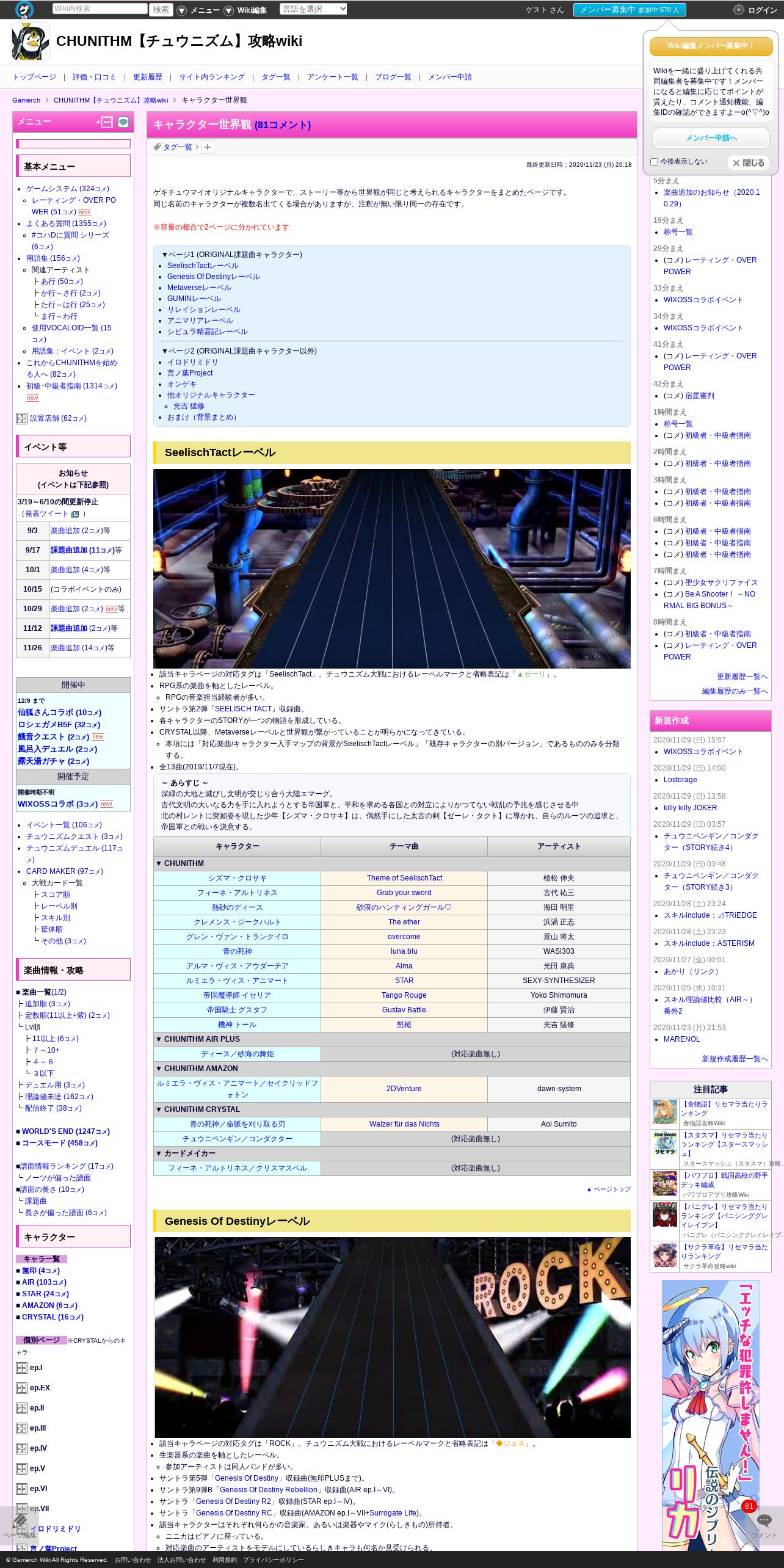Open アンケート一覧 in navigation bar
This screenshot has height=1568, width=784.
click(x=333, y=77)
